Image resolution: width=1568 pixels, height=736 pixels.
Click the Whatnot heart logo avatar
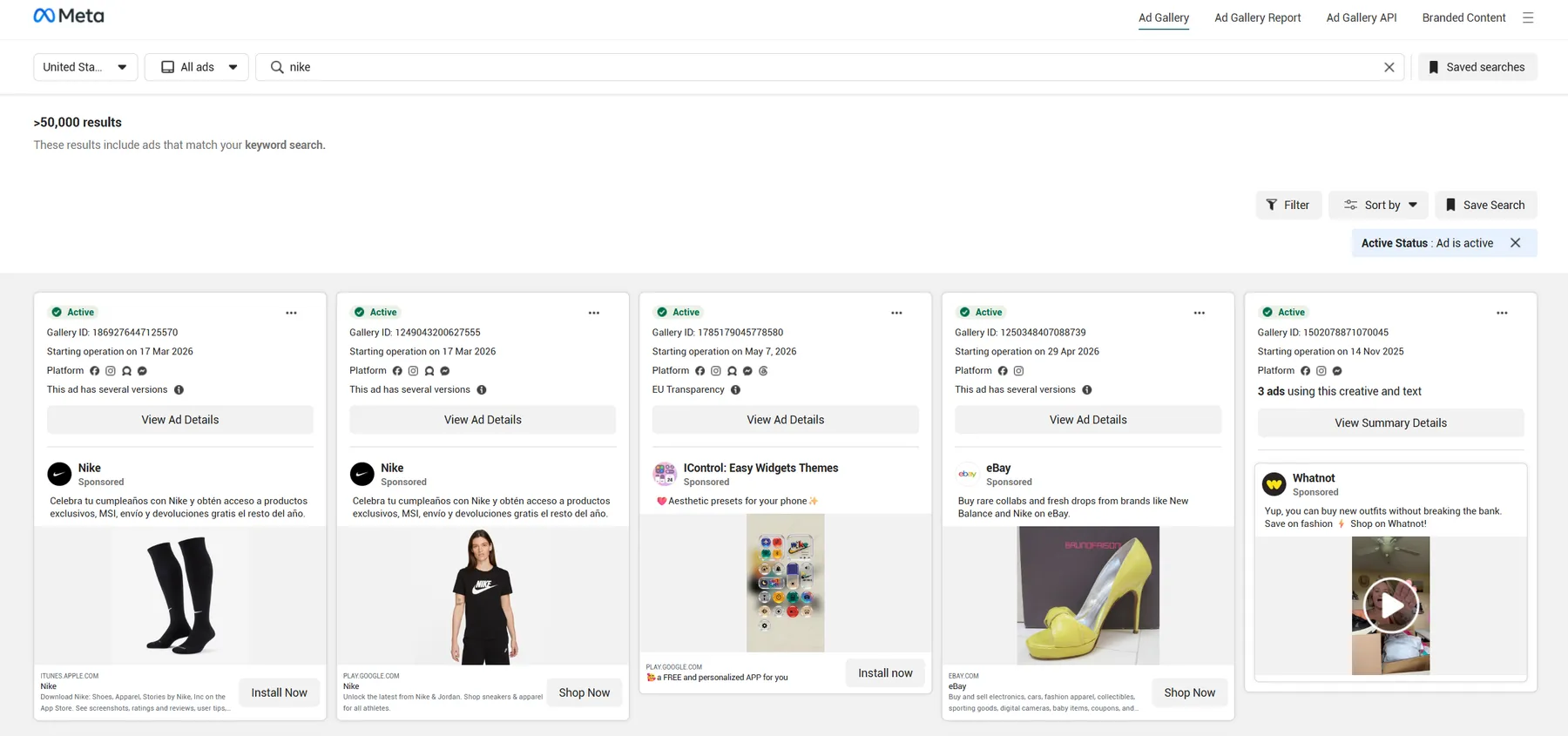click(1274, 484)
